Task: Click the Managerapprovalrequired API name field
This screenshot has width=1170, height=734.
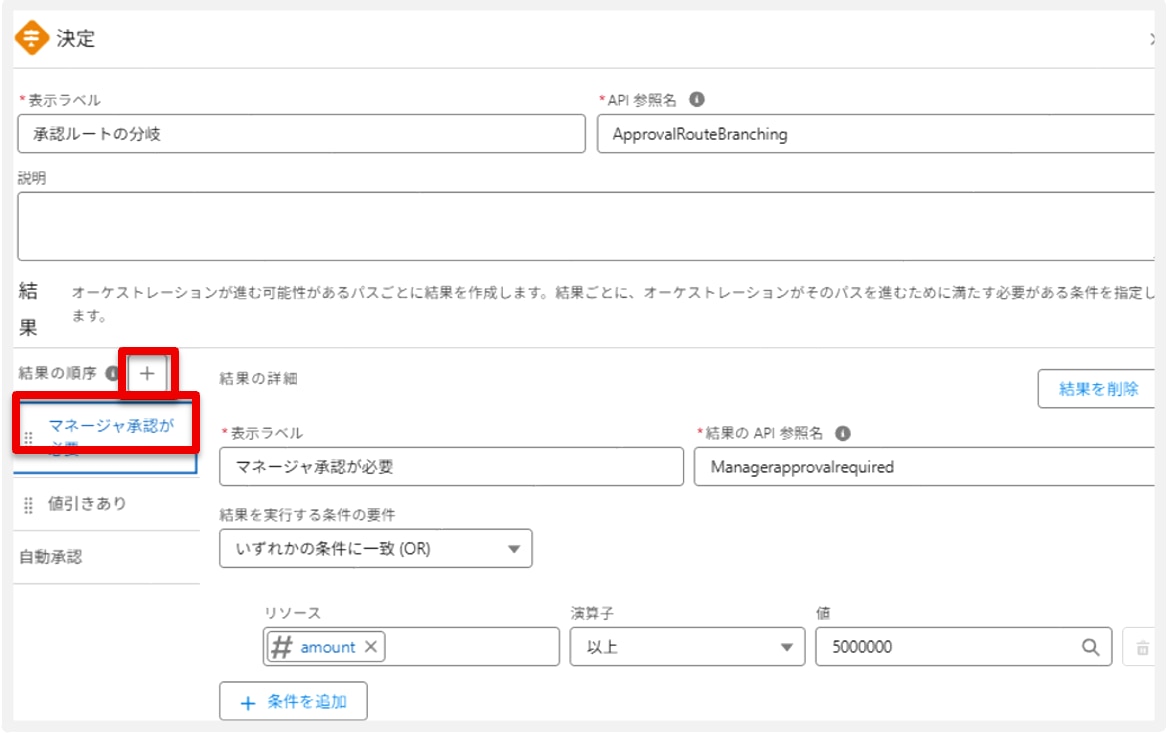Action: [x=920, y=466]
